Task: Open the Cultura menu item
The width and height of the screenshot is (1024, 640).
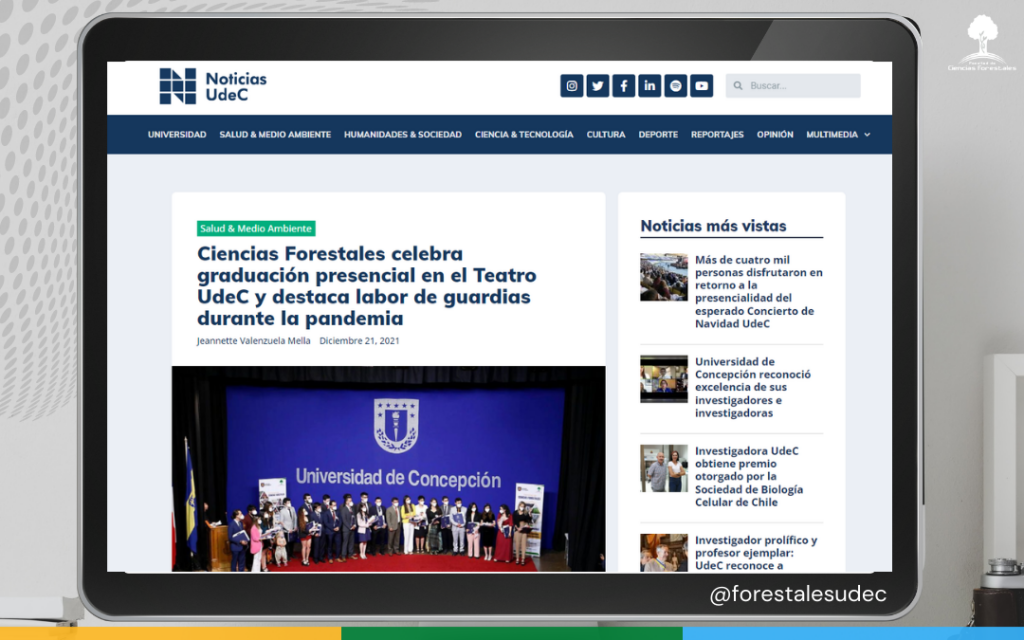Action: (606, 135)
